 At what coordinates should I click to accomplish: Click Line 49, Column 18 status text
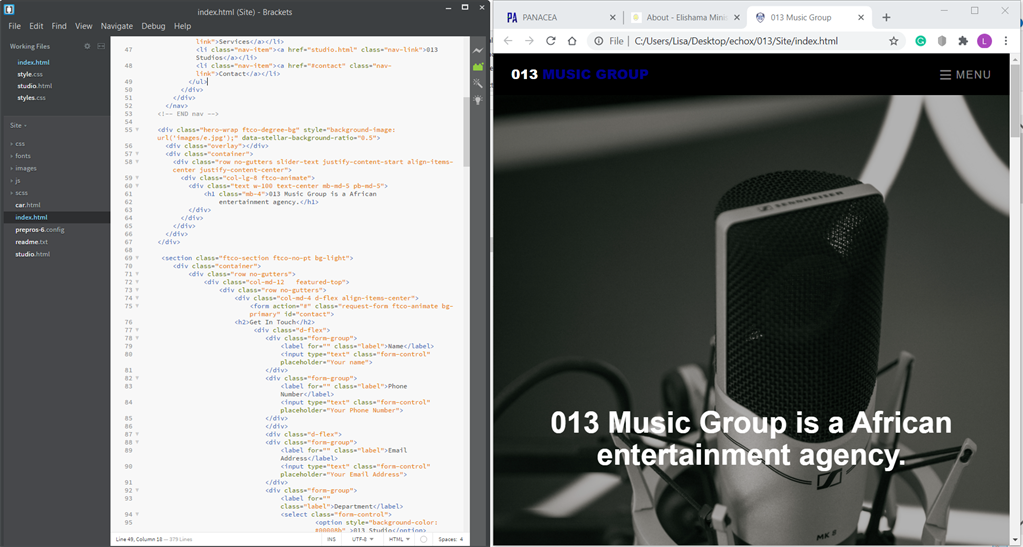pyautogui.click(x=138, y=539)
